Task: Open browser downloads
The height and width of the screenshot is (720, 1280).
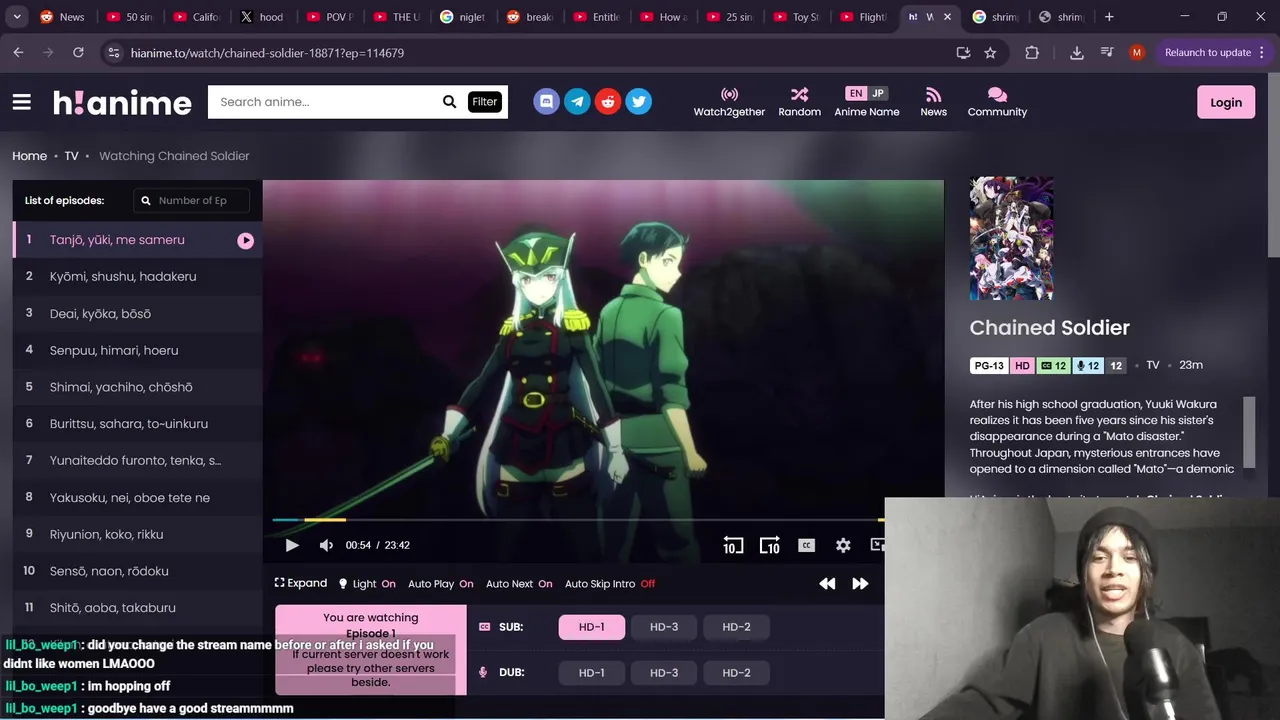Action: pyautogui.click(x=1077, y=53)
